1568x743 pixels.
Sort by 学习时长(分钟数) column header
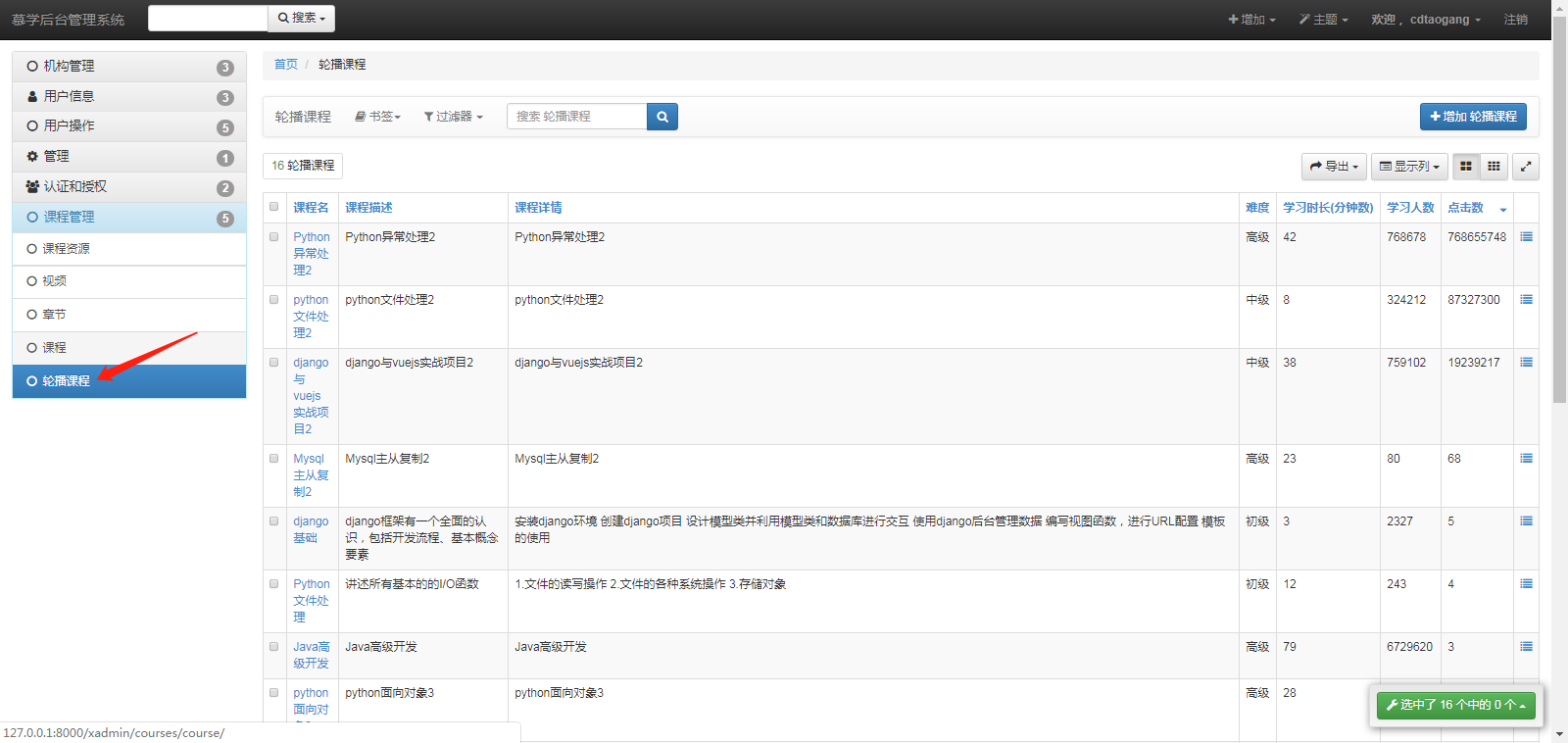(x=1328, y=208)
